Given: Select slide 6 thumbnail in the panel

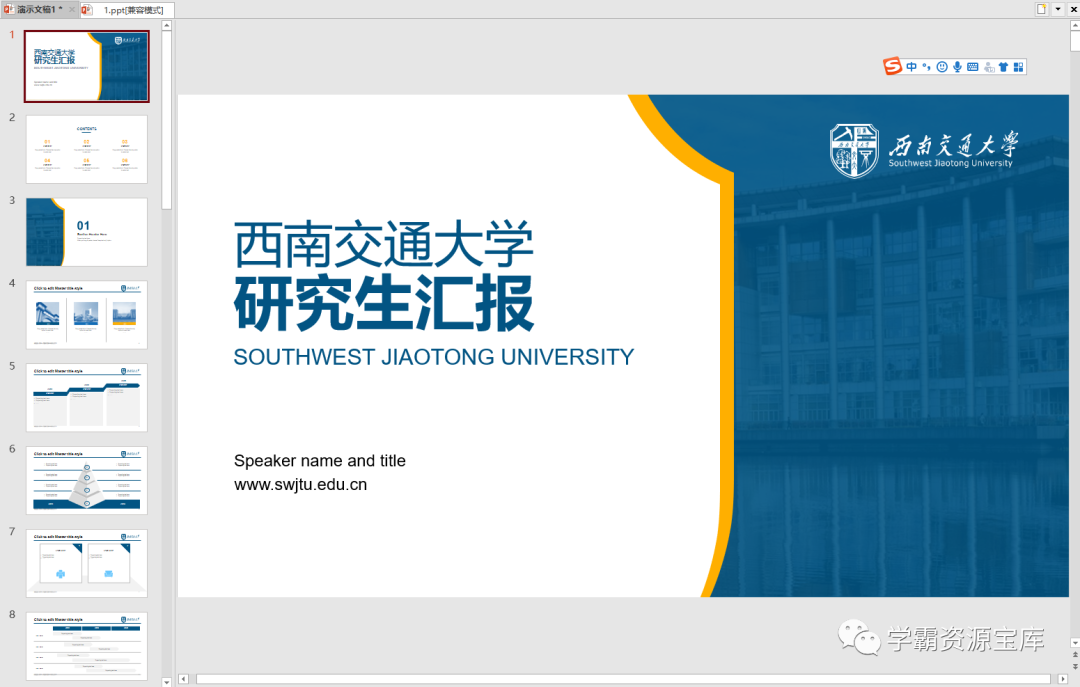Looking at the screenshot, I should pyautogui.click(x=86, y=480).
